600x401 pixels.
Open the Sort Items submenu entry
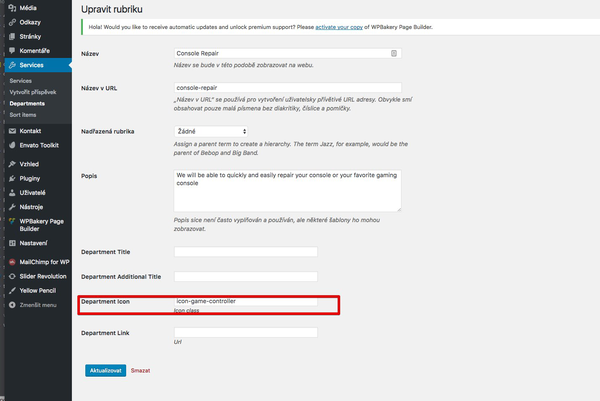pos(23,115)
